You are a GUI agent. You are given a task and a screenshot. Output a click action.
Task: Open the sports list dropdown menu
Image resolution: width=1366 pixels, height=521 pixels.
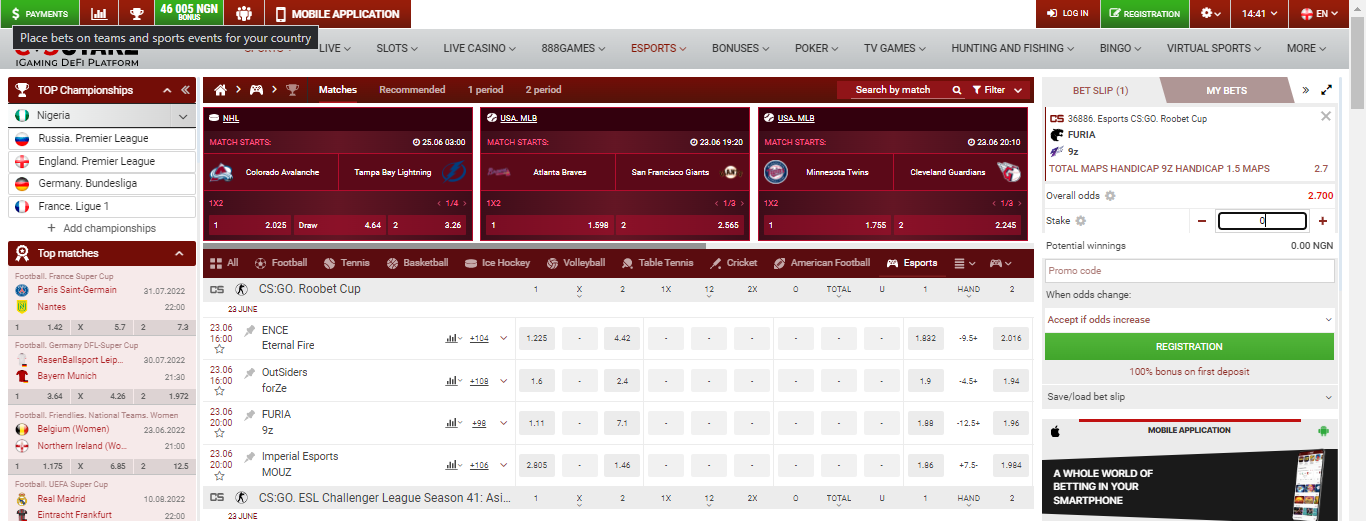coord(964,263)
